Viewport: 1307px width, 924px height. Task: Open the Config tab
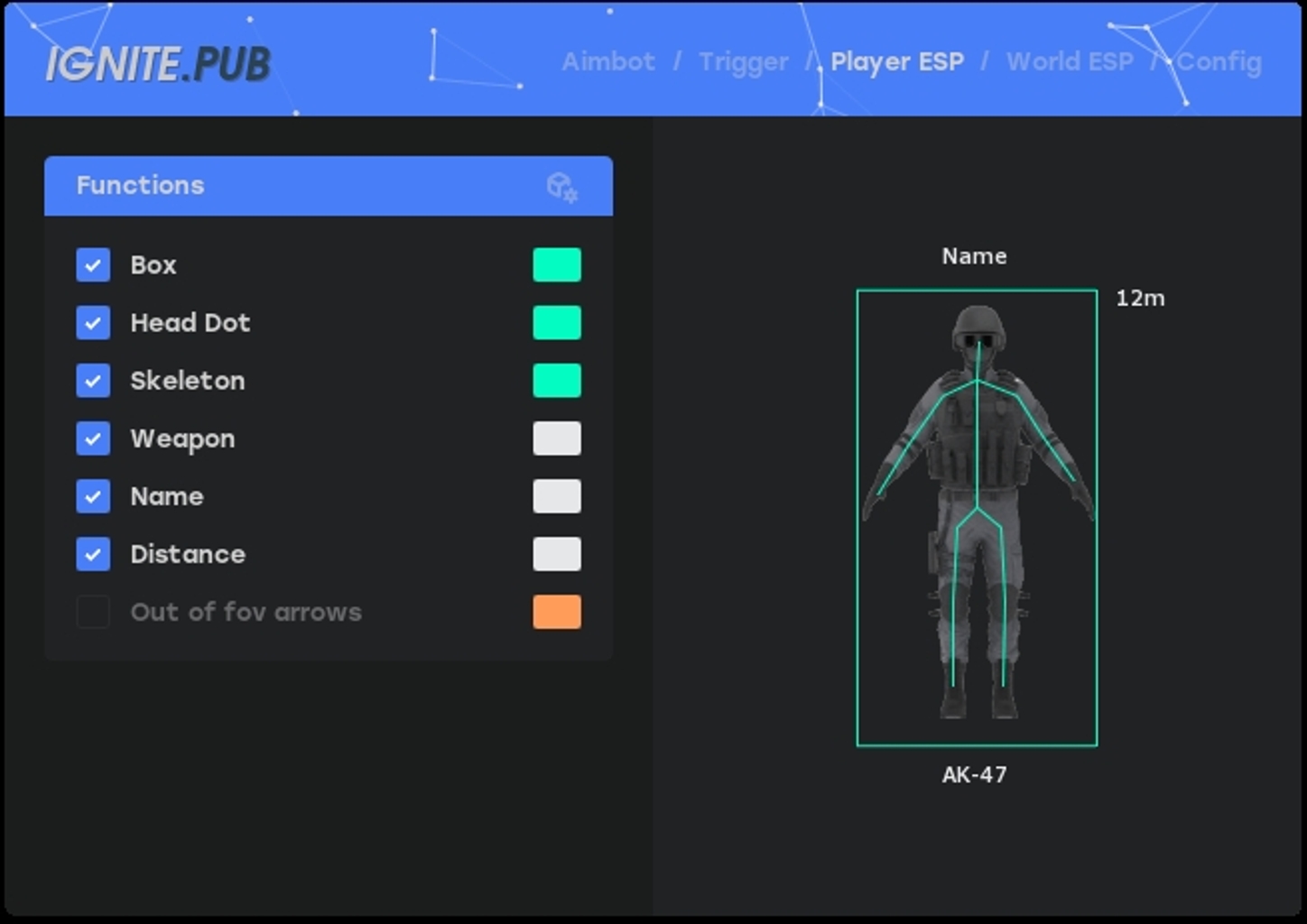click(1219, 61)
